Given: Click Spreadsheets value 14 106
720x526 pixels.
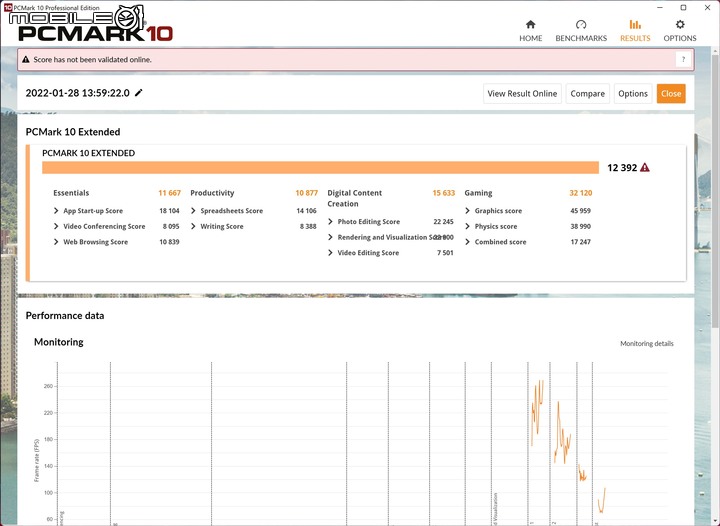Looking at the screenshot, I should (x=306, y=211).
